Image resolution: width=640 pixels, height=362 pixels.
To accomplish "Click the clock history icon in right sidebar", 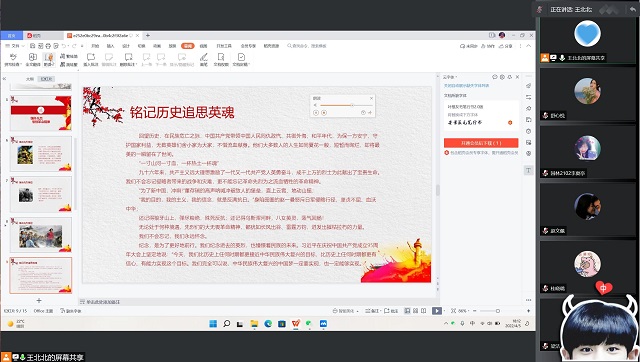I will [529, 131].
